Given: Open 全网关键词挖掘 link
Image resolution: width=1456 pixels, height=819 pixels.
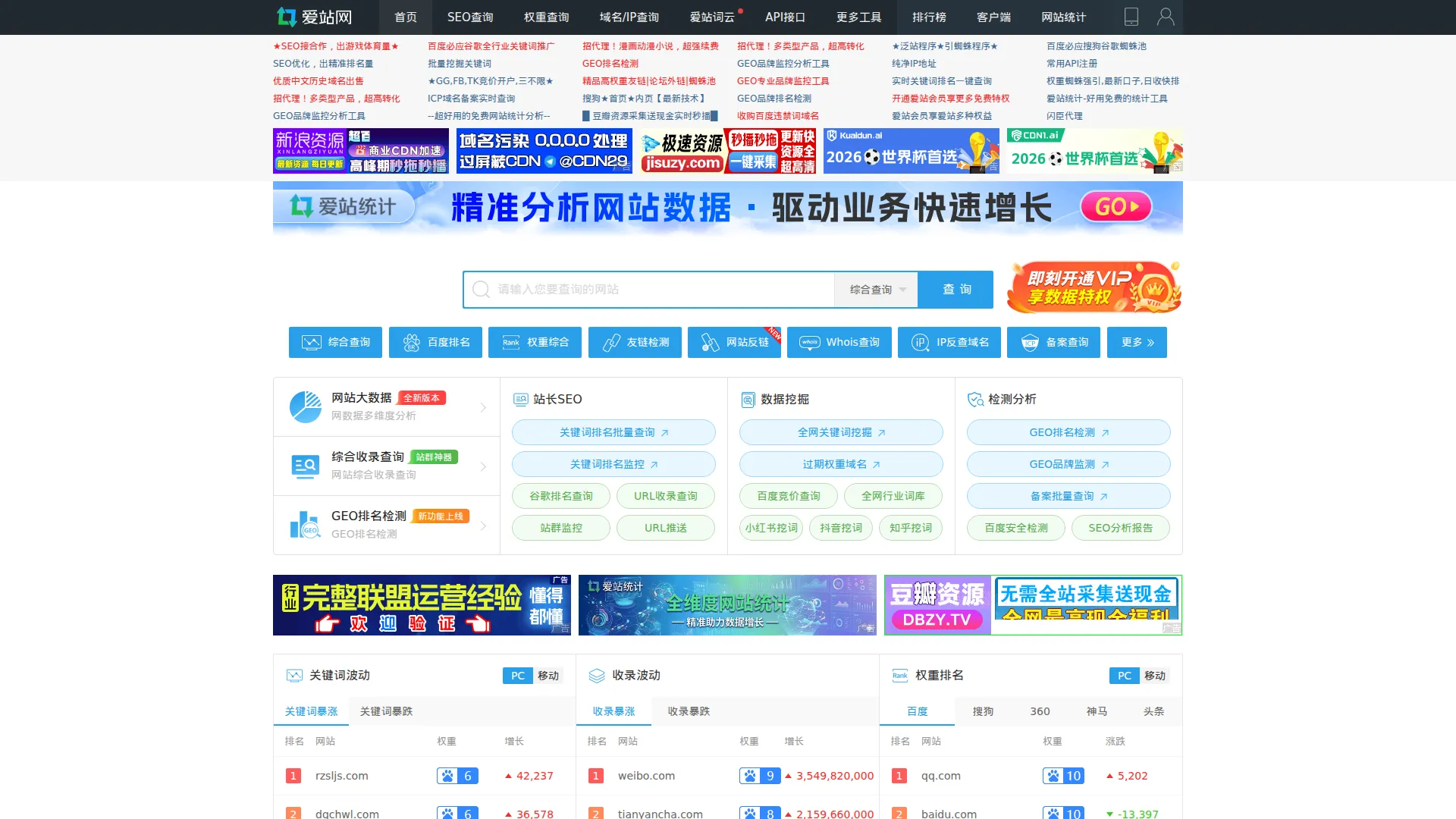Looking at the screenshot, I should pos(841,432).
